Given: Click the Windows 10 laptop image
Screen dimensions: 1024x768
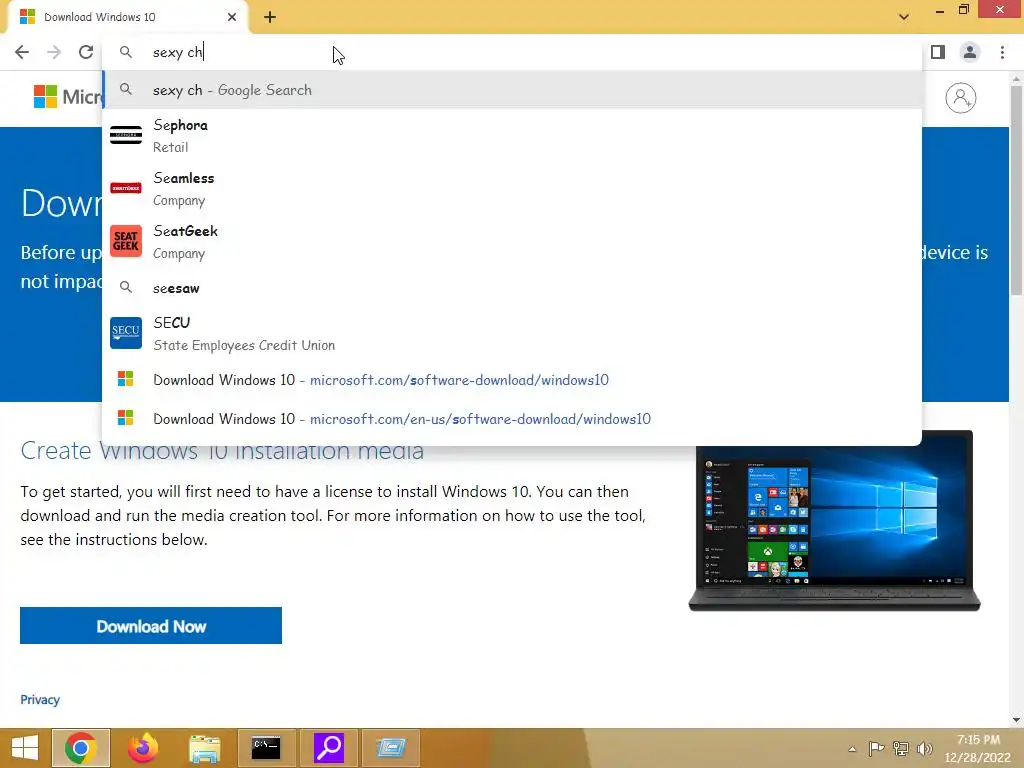Looking at the screenshot, I should click(835, 520).
